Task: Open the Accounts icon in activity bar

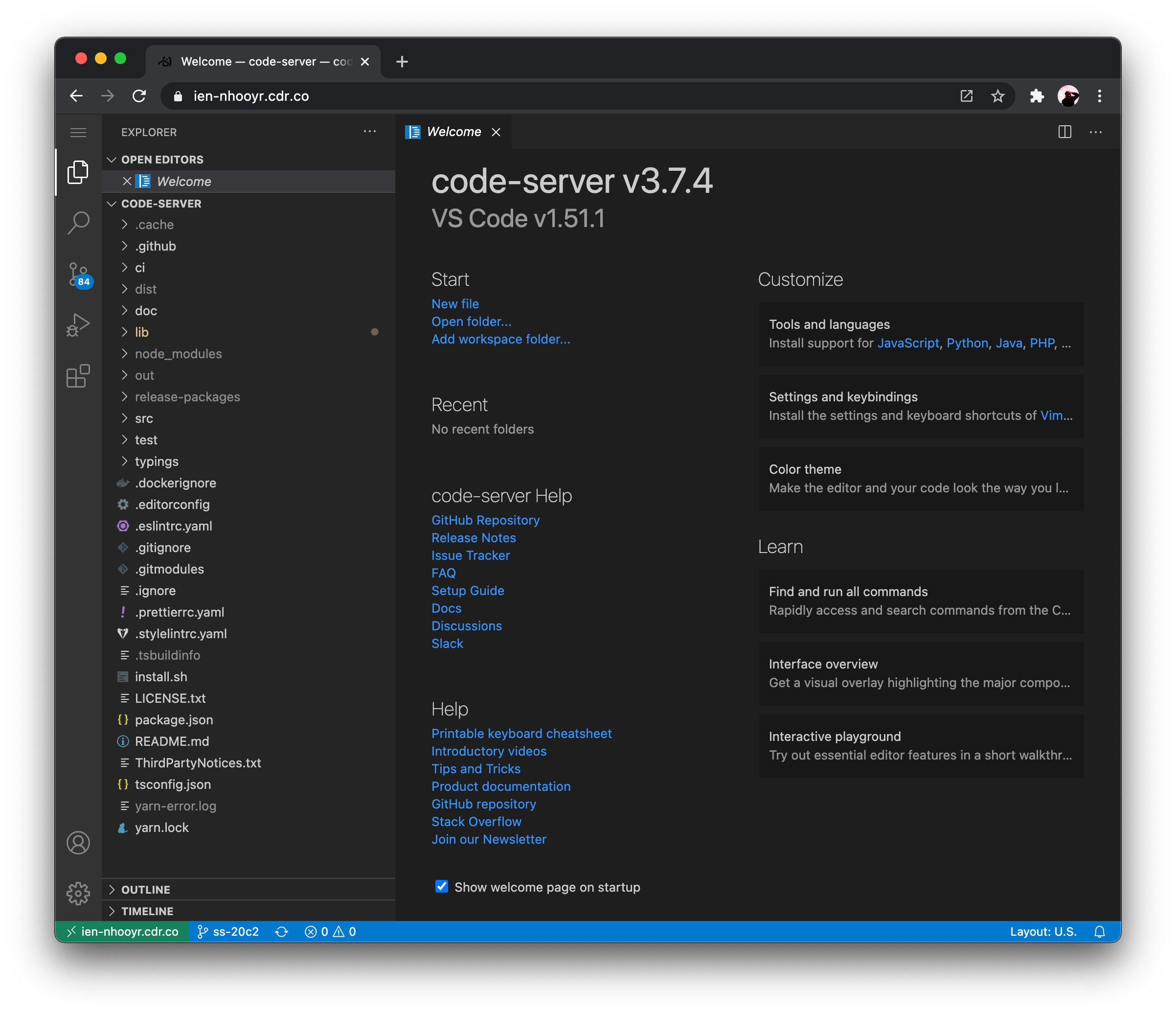Action: click(x=78, y=842)
